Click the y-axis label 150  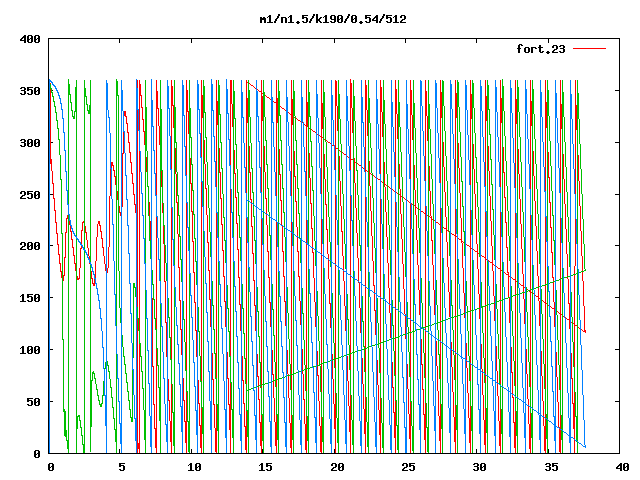tap(30, 298)
